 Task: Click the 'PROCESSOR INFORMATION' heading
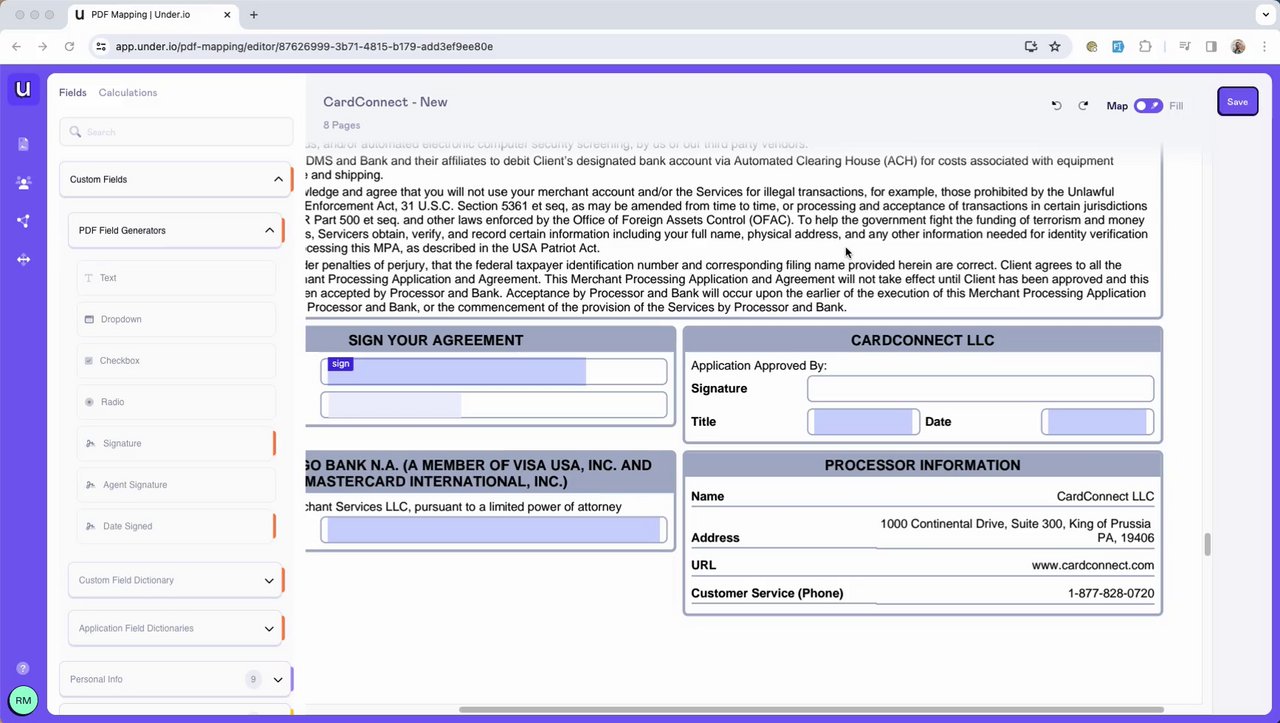click(x=922, y=465)
